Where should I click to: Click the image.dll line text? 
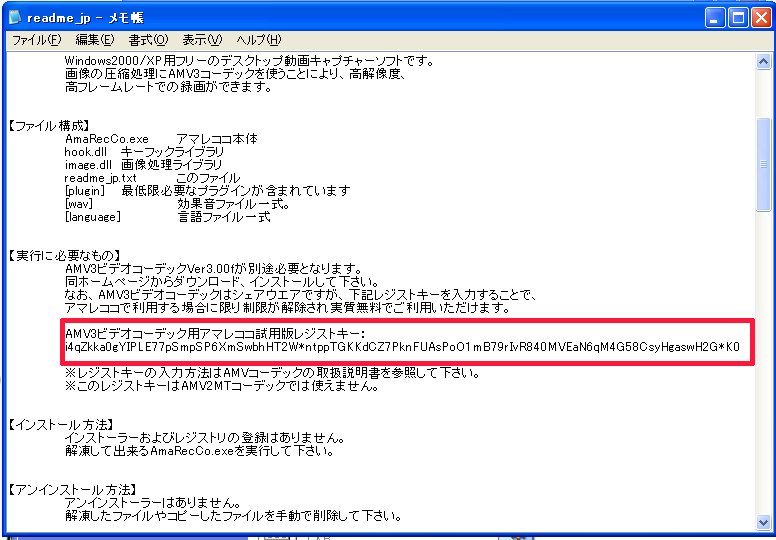pyautogui.click(x=144, y=165)
